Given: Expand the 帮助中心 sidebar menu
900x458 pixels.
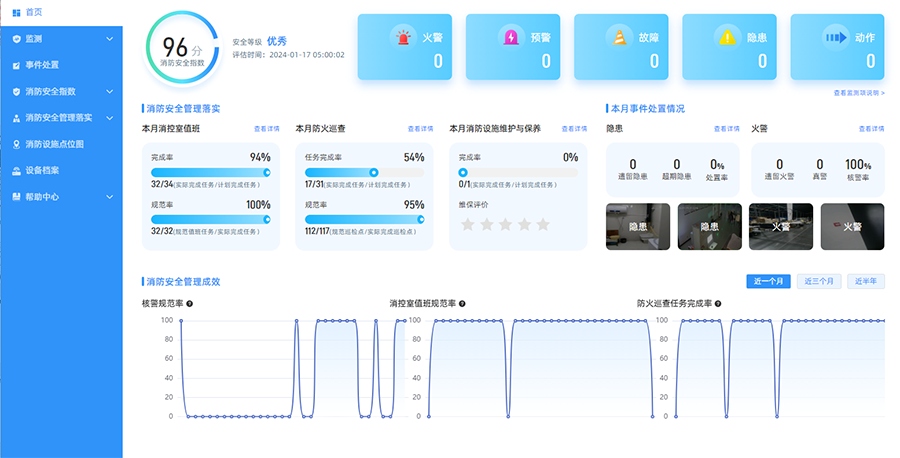Looking at the screenshot, I should pyautogui.click(x=109, y=197).
